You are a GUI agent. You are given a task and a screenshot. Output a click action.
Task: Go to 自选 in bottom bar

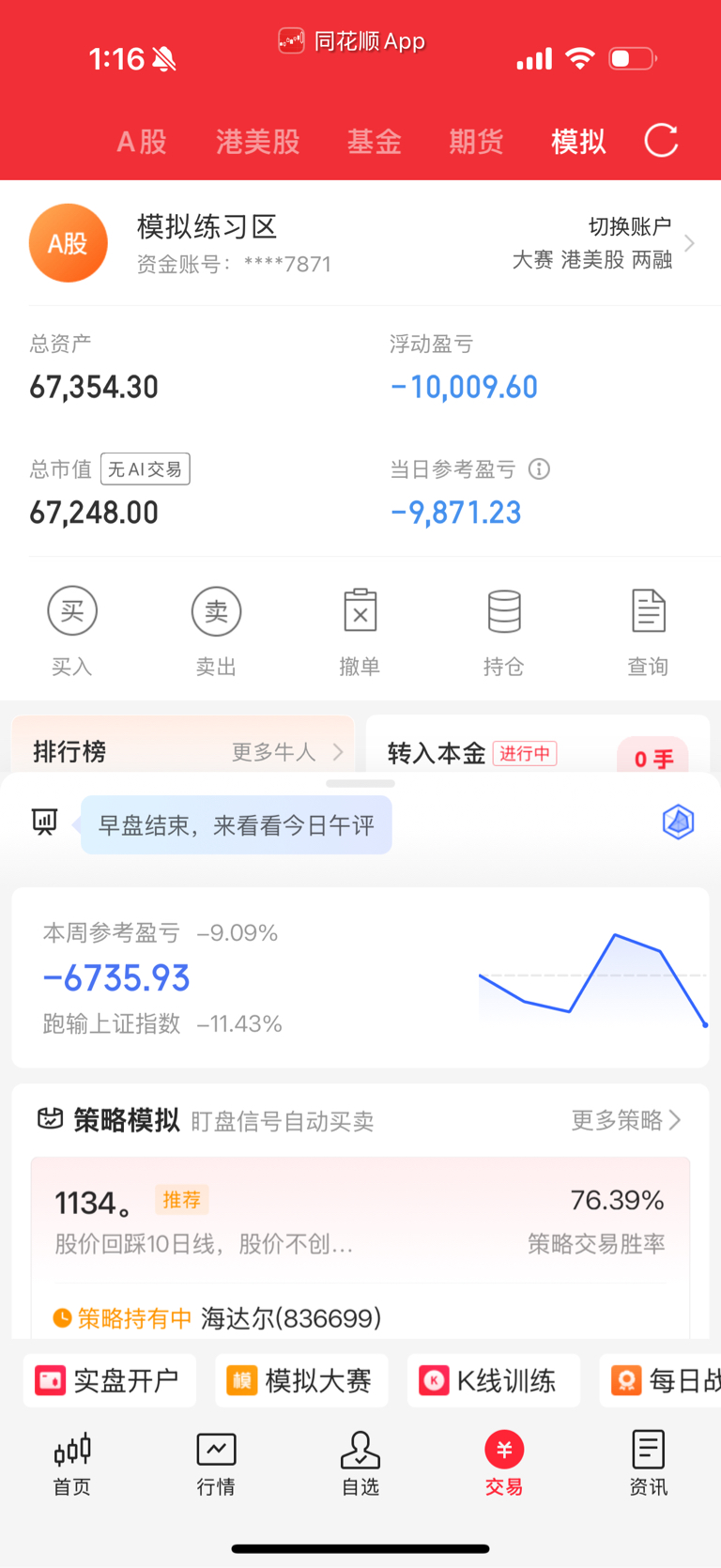tap(360, 1464)
